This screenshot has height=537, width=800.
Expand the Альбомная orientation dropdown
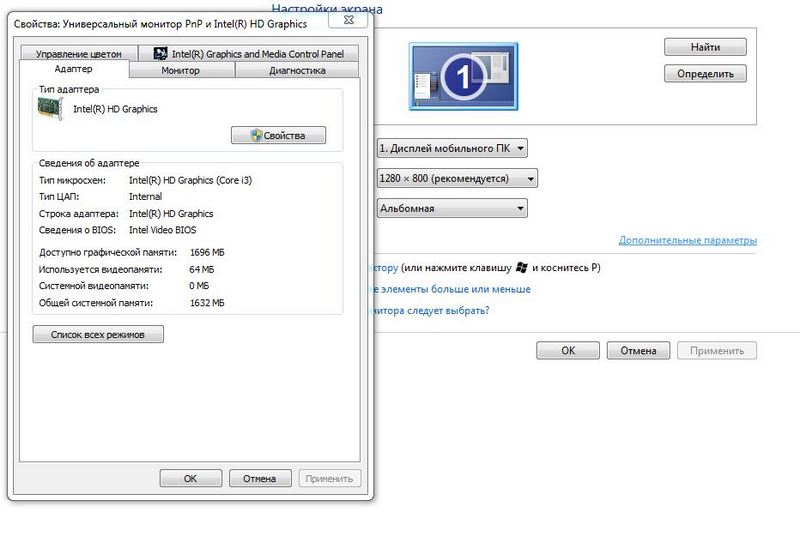pos(451,208)
